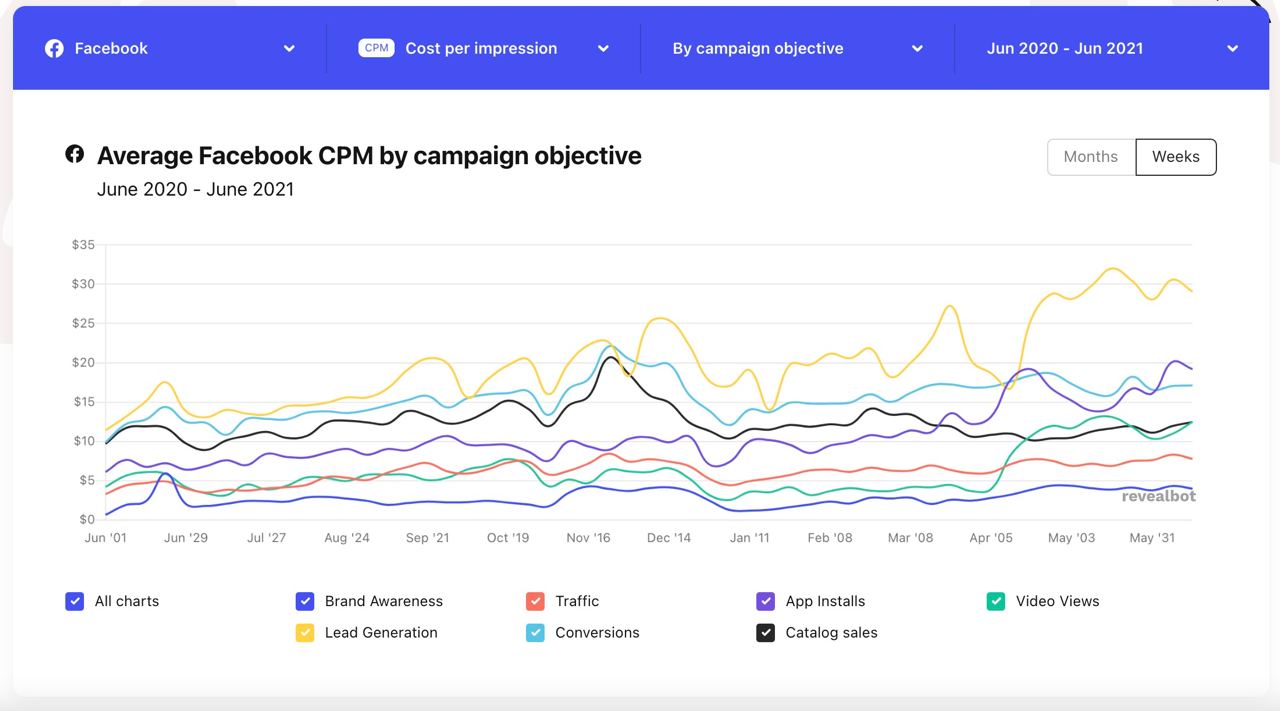The width and height of the screenshot is (1280, 711).
Task: Expand the By campaign objective dropdown
Action: pos(917,48)
